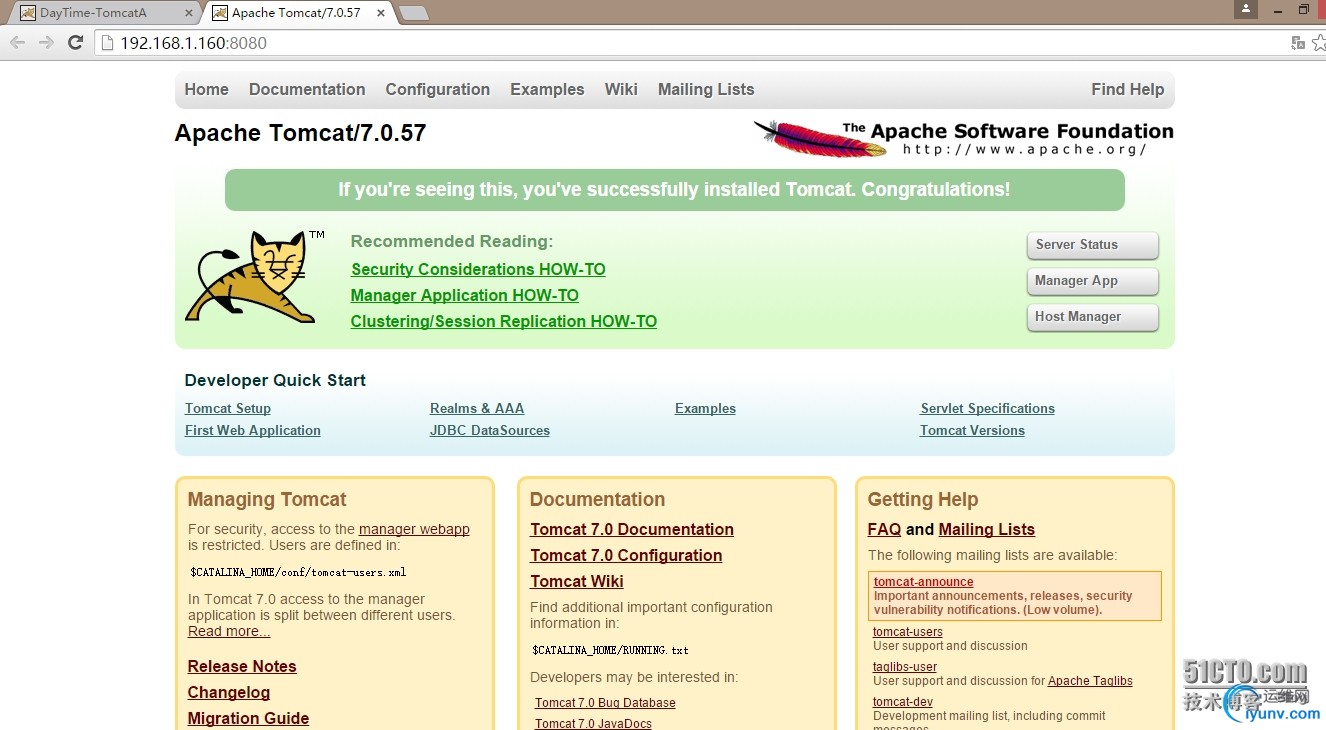
Task: Close the Apache Tomcat/7.0.57 tab
Action: tap(382, 13)
